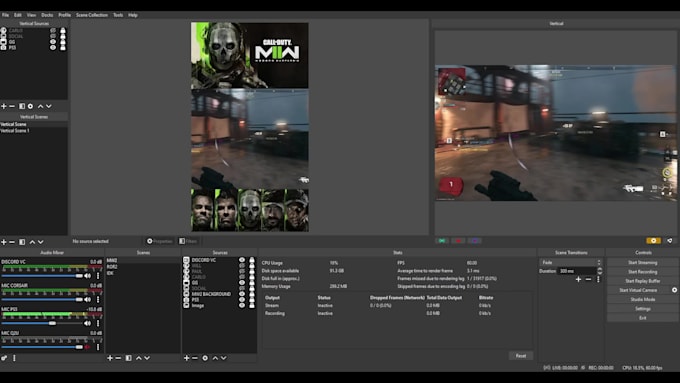Hide DISCORD VC source in Sources dock
Image resolution: width=680 pixels, height=383 pixels.
242,260
